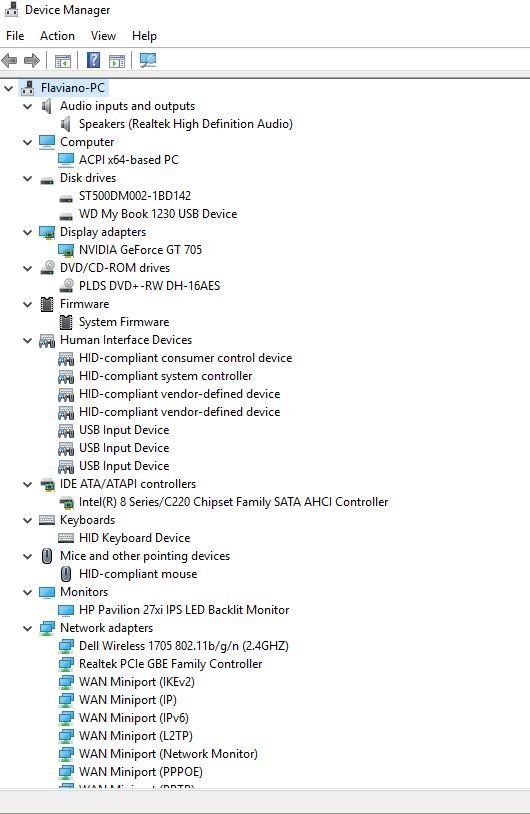Select the Mice and other pointing devices label
The image size is (530, 814).
click(x=145, y=556)
